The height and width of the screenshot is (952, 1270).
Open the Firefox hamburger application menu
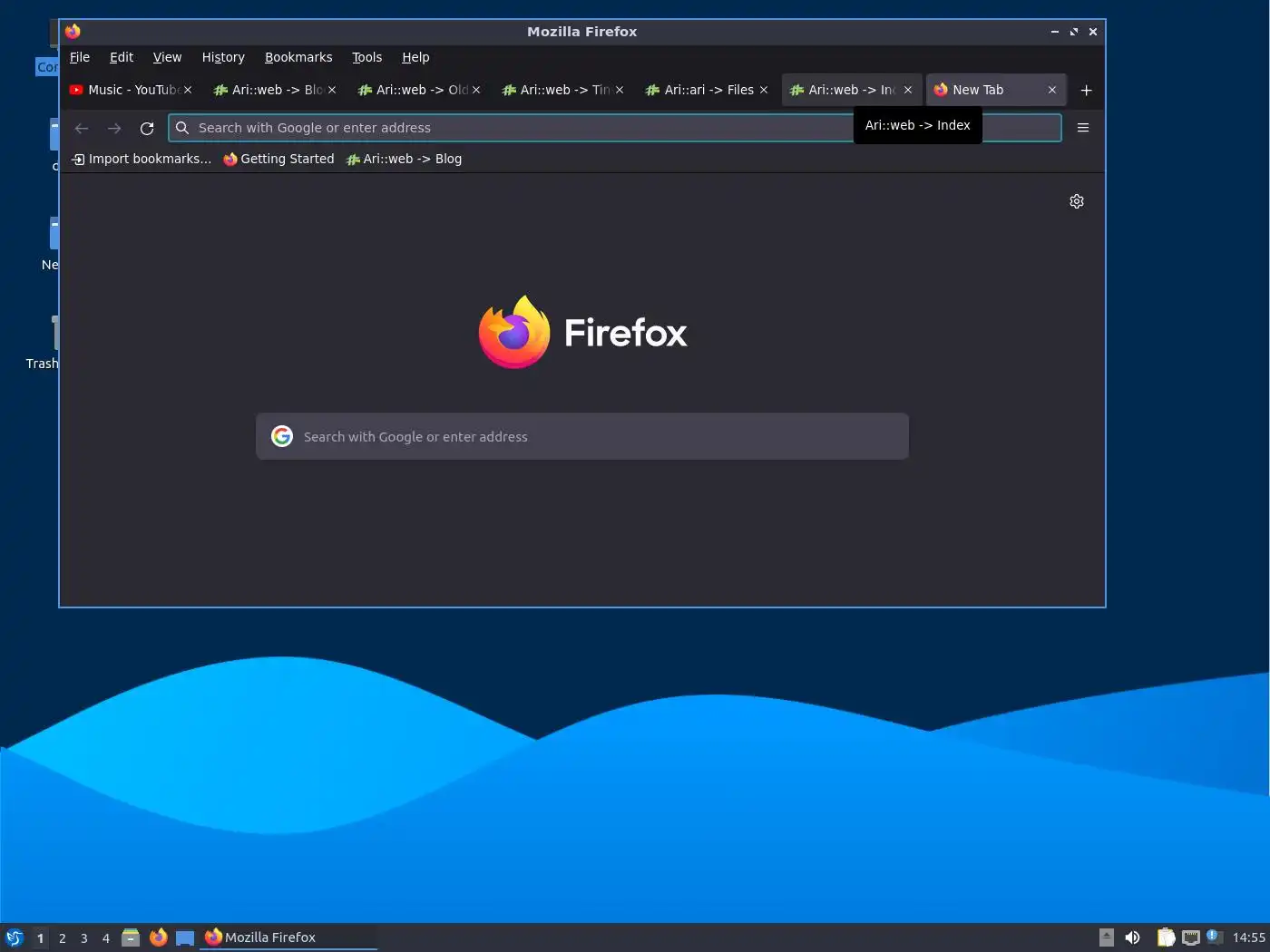click(1083, 128)
